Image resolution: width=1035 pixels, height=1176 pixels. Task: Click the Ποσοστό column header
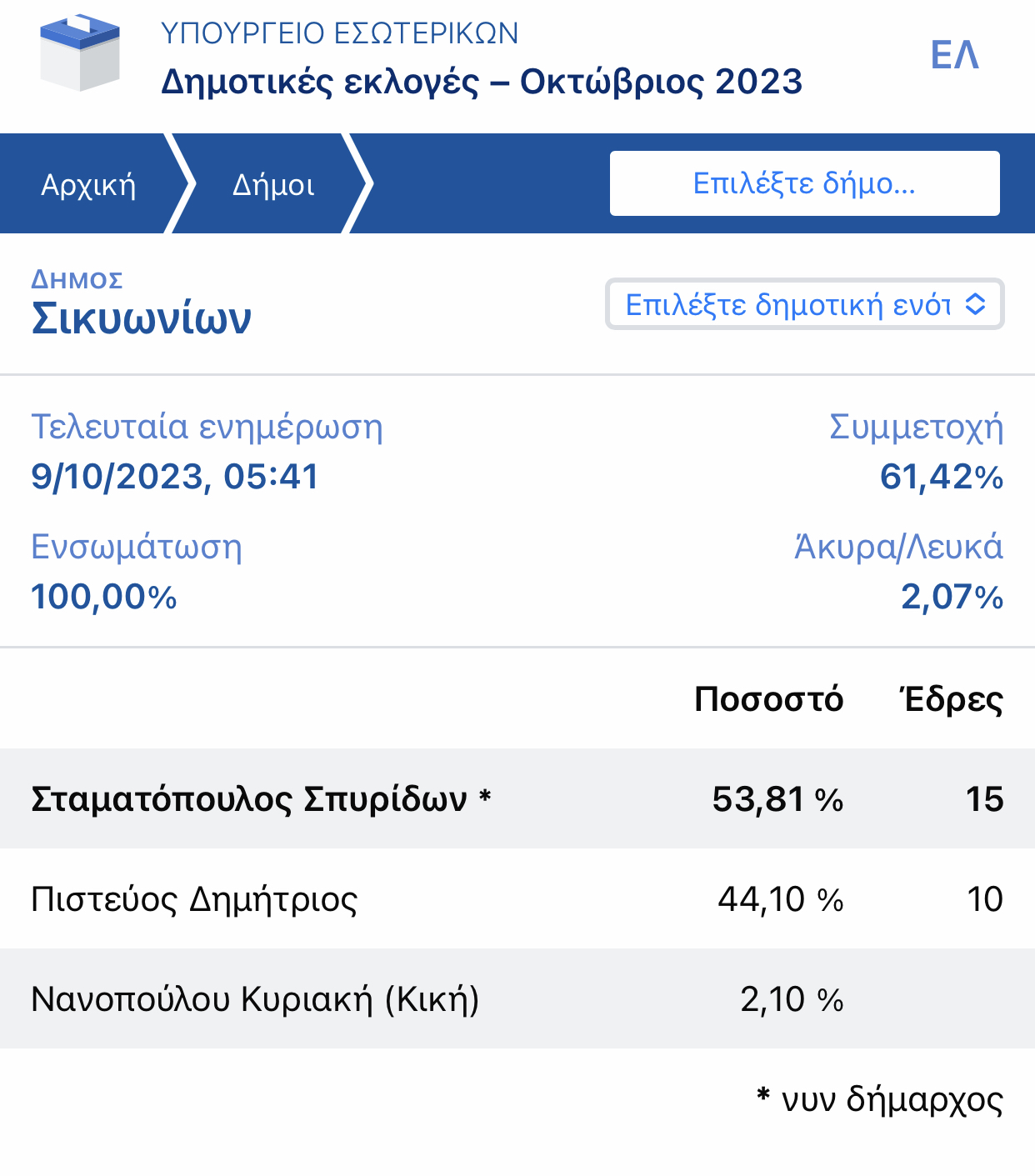(768, 699)
